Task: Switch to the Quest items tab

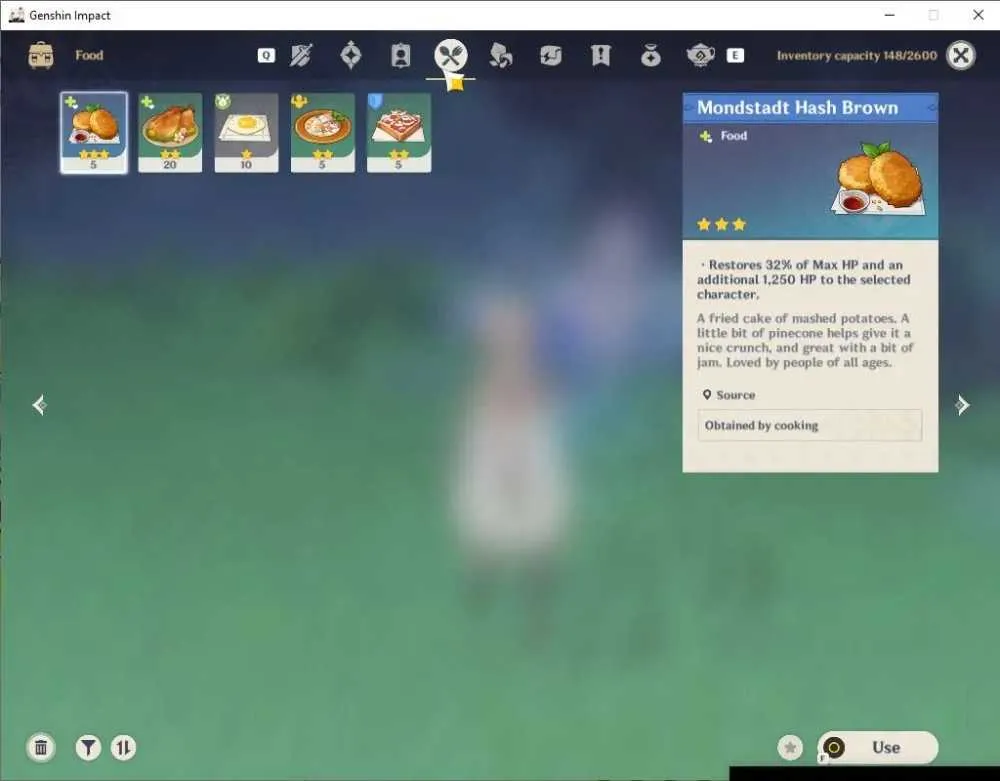Action: click(601, 55)
